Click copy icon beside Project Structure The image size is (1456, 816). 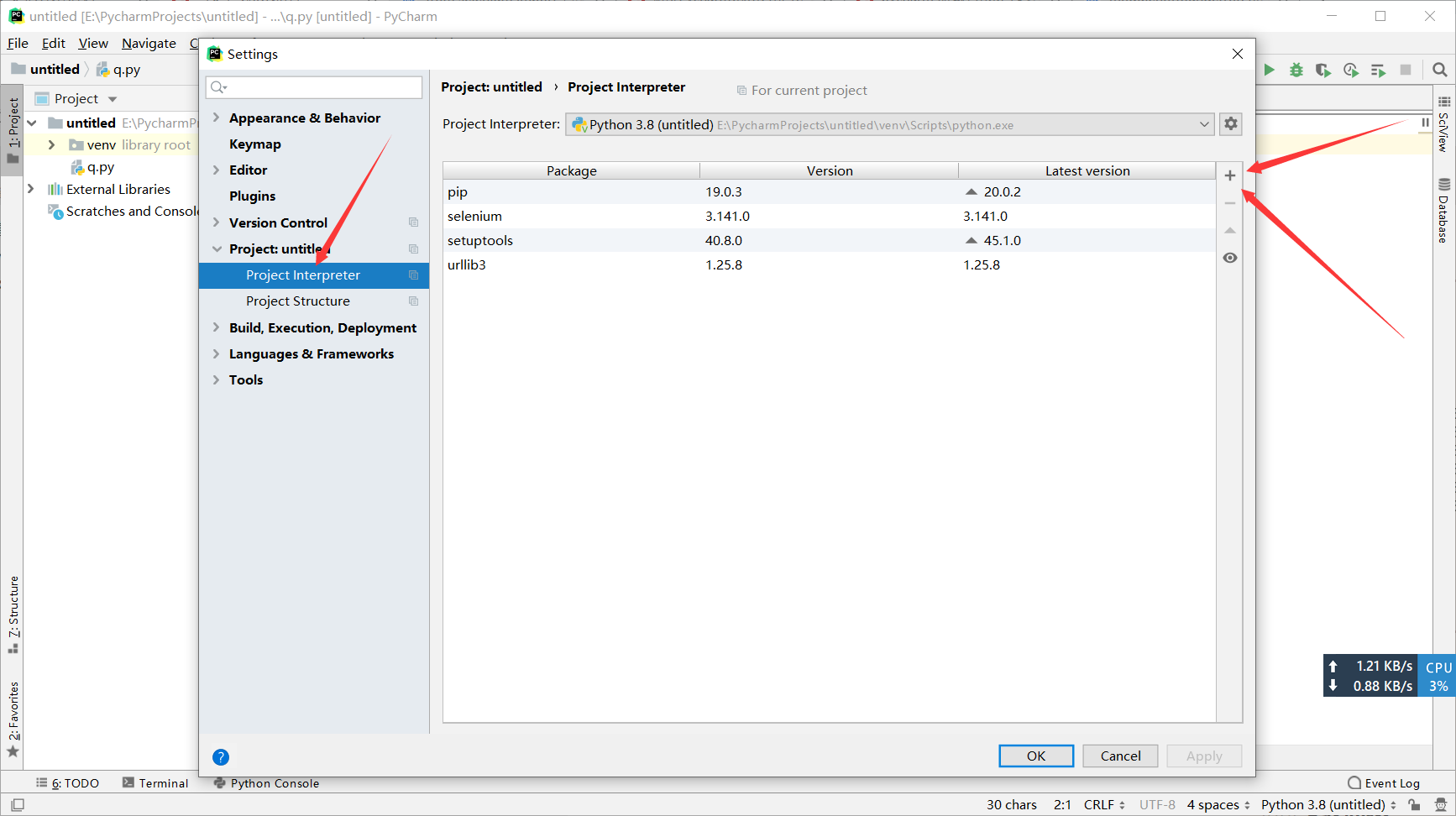(413, 301)
